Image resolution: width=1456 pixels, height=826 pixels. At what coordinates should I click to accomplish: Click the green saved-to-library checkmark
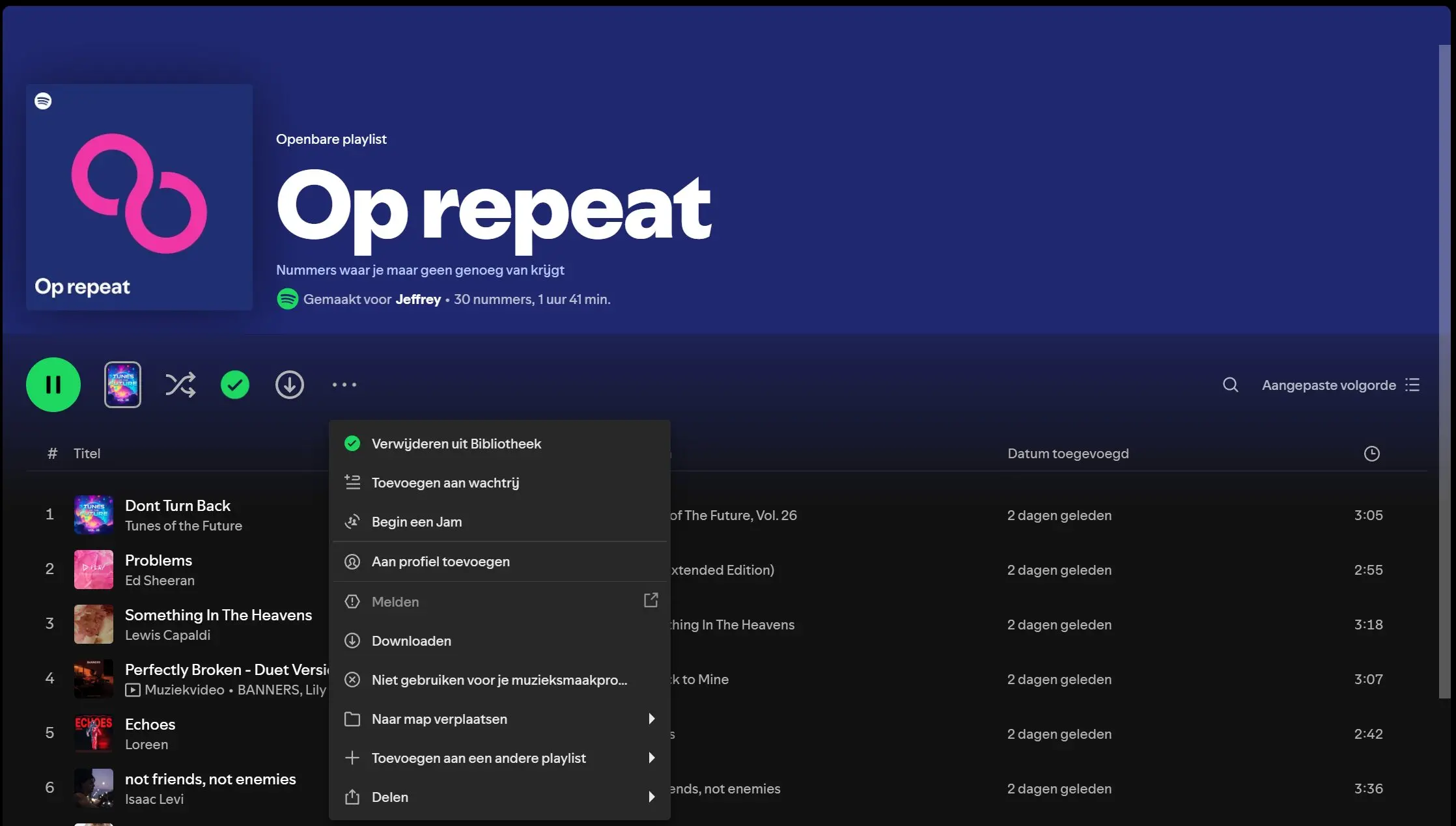tap(235, 384)
